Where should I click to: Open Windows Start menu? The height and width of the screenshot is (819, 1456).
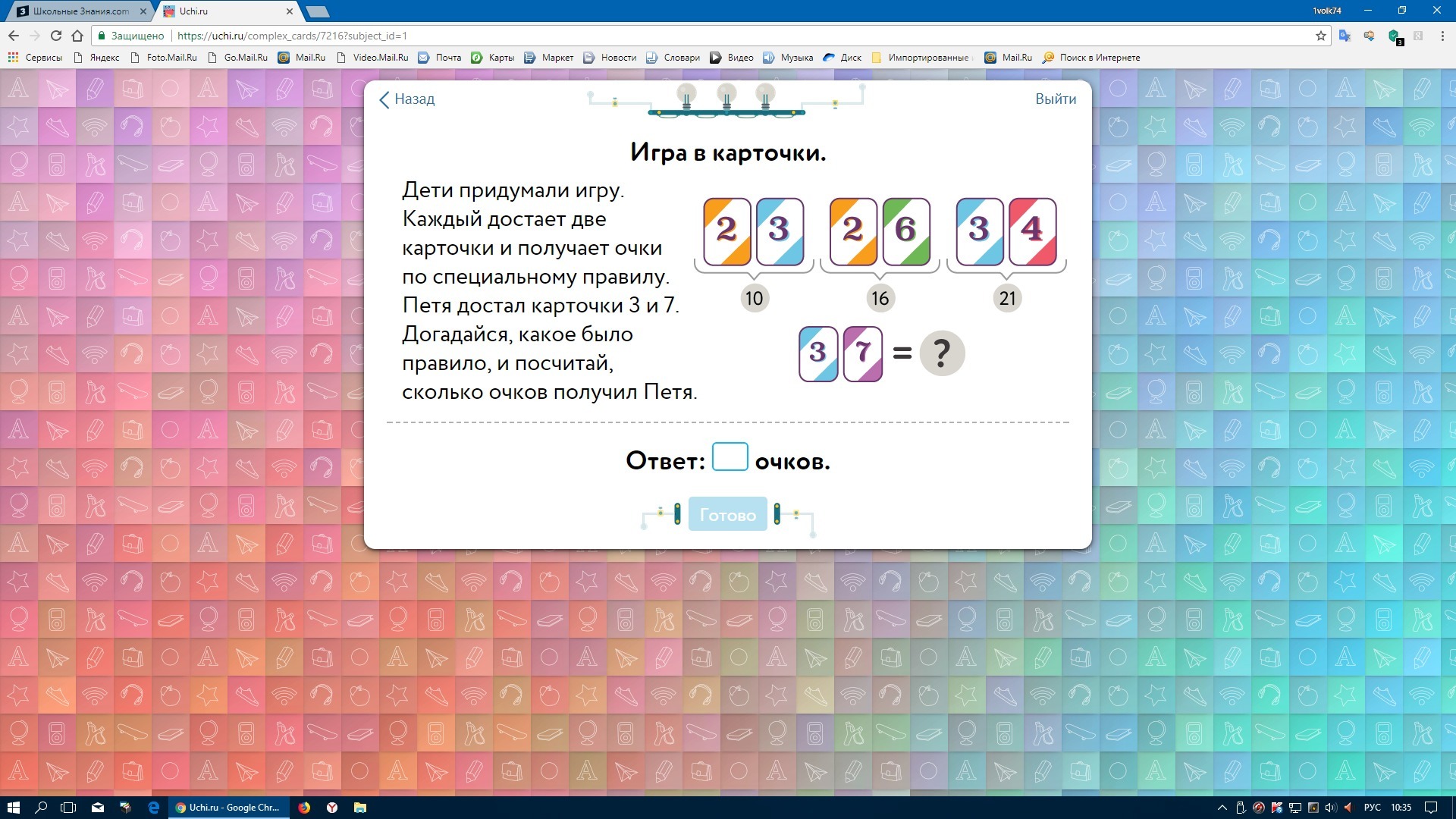pyautogui.click(x=13, y=808)
